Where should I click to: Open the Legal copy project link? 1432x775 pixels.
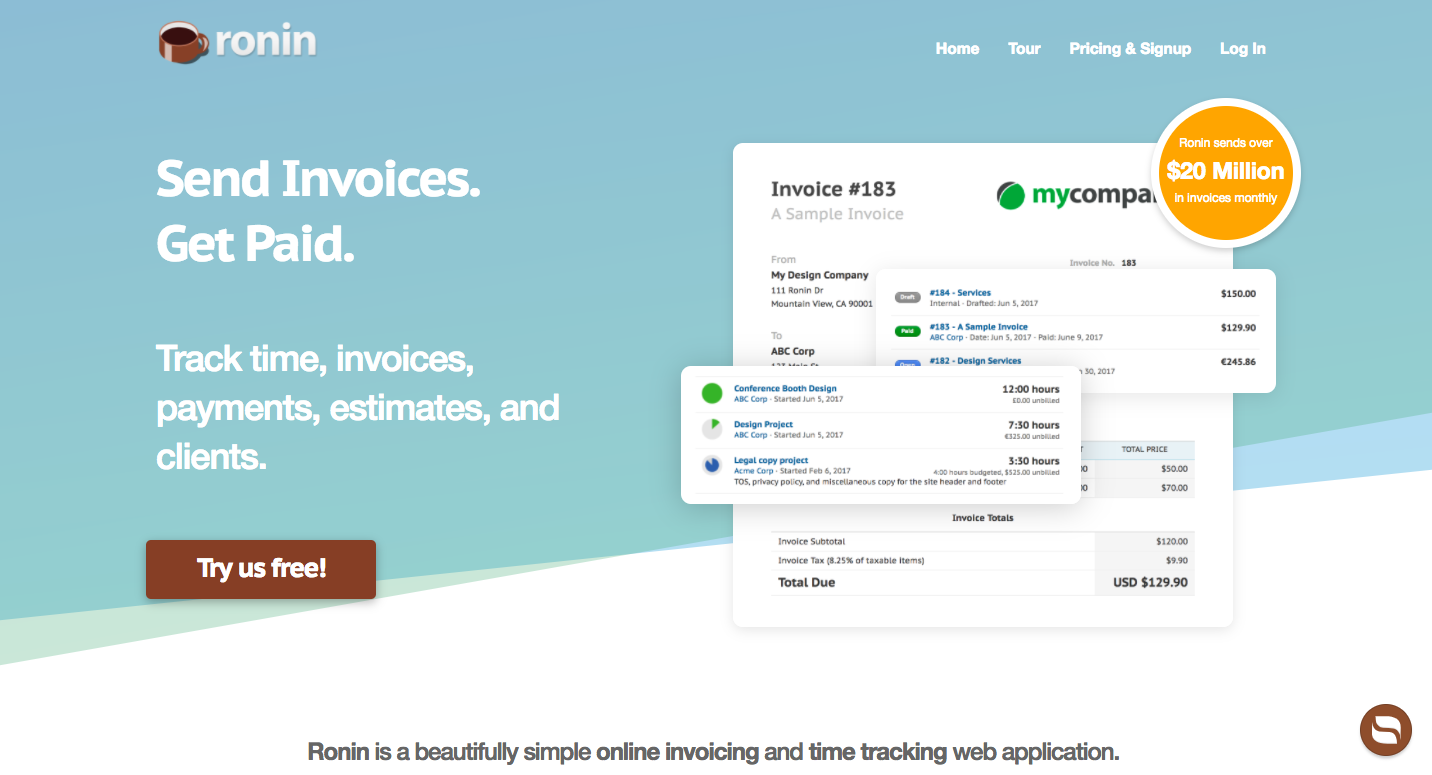[771, 460]
